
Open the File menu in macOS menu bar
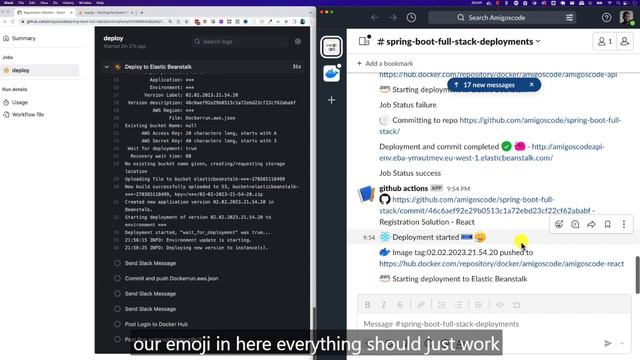click(x=21, y=2)
